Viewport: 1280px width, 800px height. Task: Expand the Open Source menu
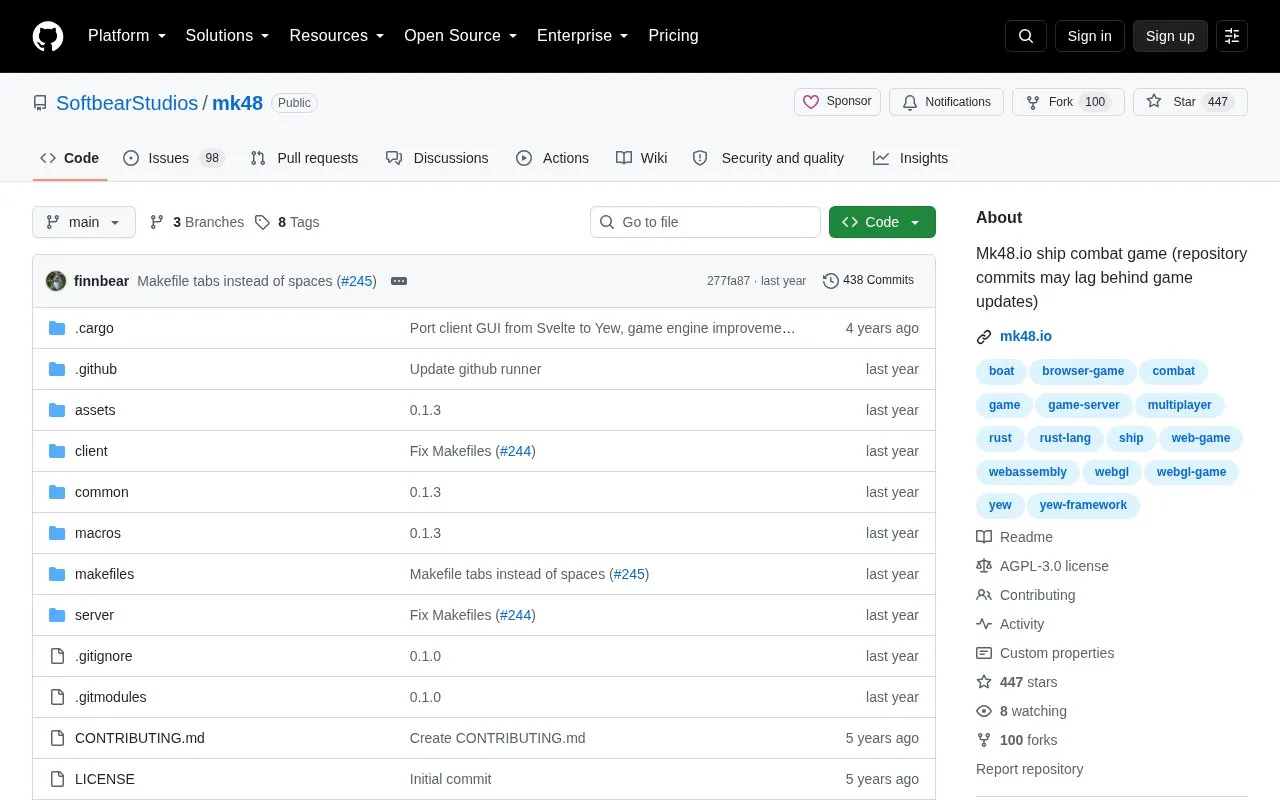pos(461,36)
